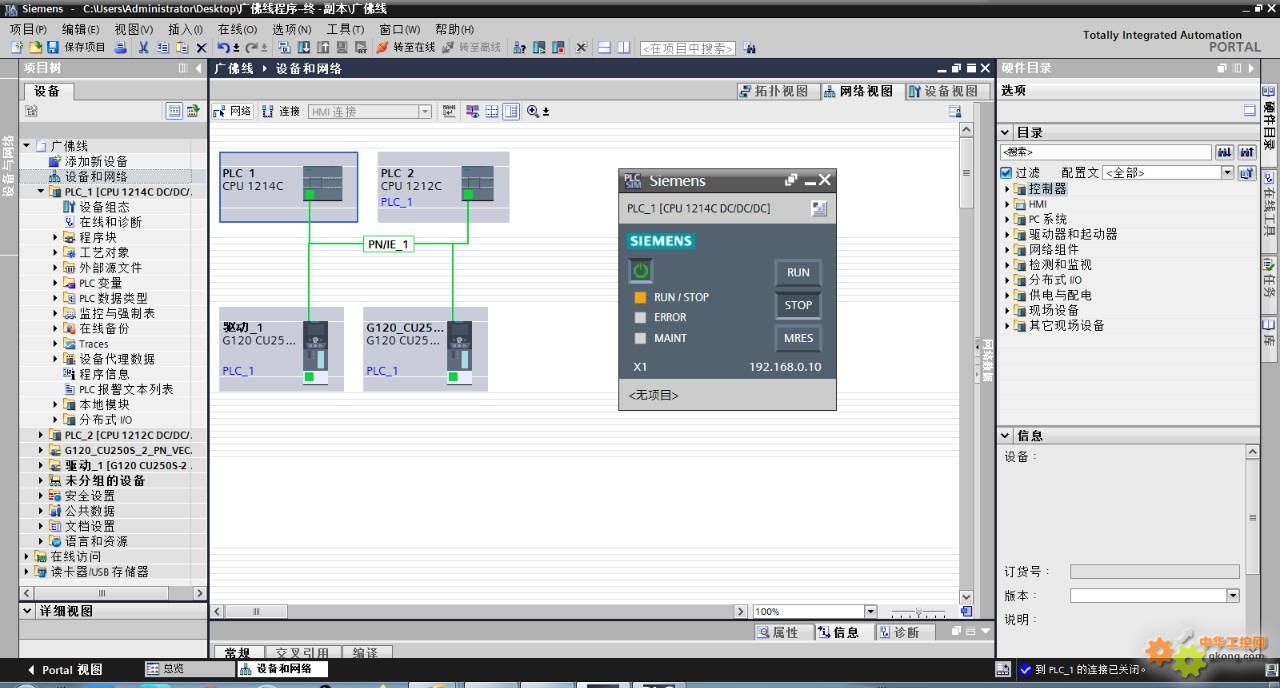Click the MRES button in PLCSIM
The height and width of the screenshot is (688, 1280).
click(798, 338)
